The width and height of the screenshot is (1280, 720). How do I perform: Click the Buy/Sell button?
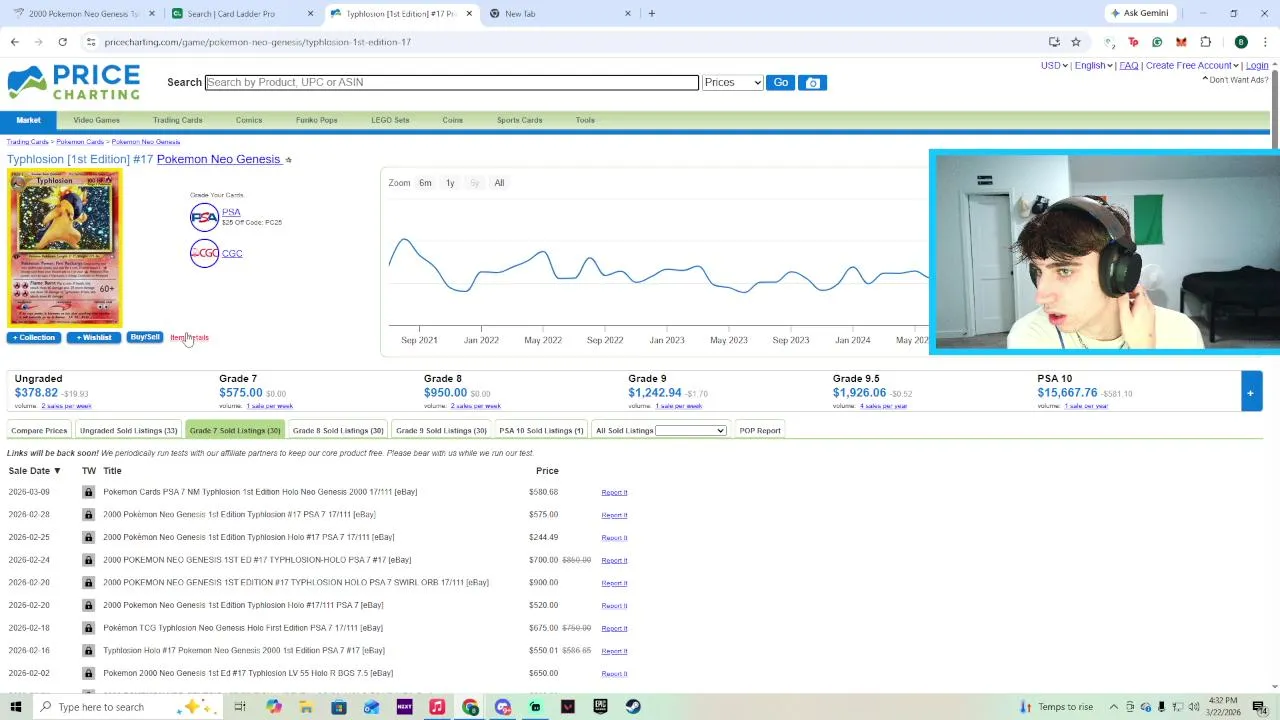point(145,337)
